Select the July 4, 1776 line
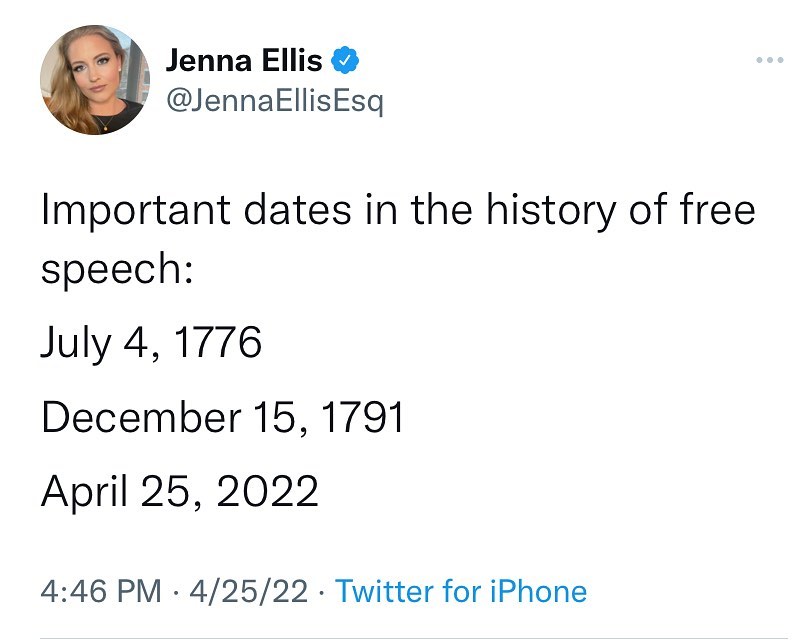This screenshot has width=798, height=642. tap(151, 342)
